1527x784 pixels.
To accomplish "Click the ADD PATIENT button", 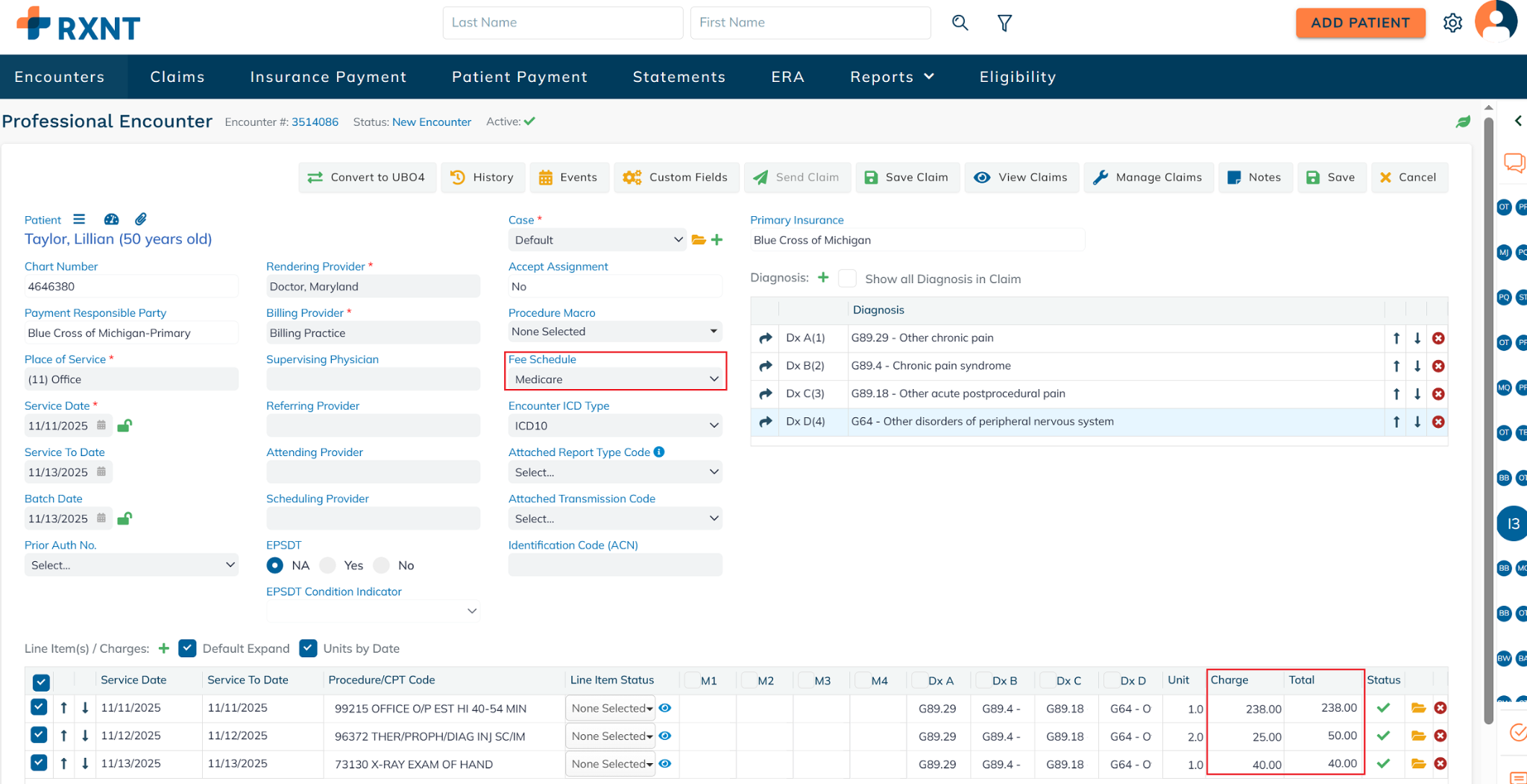I will (x=1360, y=23).
